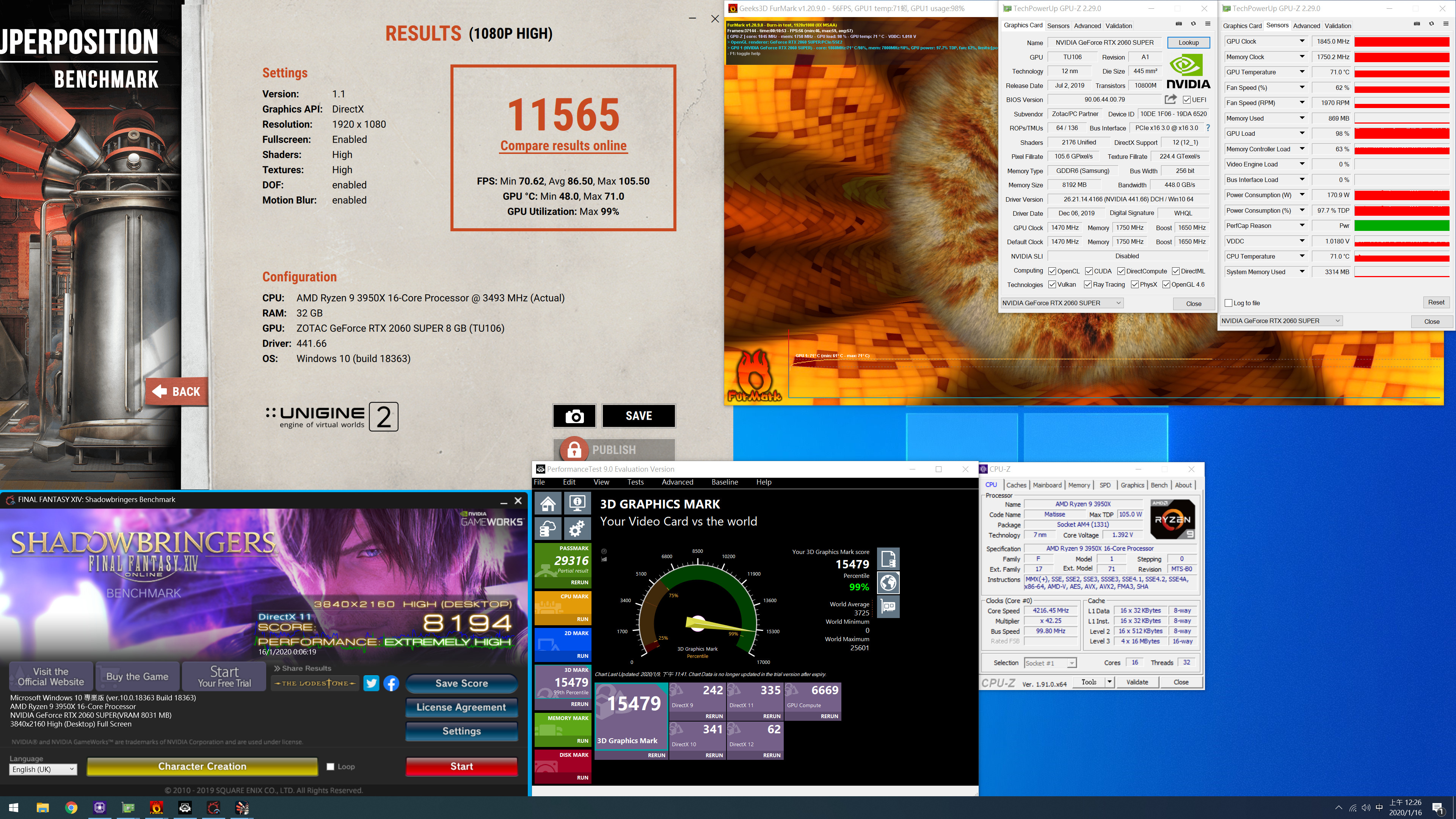Toggle DirectML checkbox in GPU-Z
1456x819 pixels.
[x=1176, y=271]
